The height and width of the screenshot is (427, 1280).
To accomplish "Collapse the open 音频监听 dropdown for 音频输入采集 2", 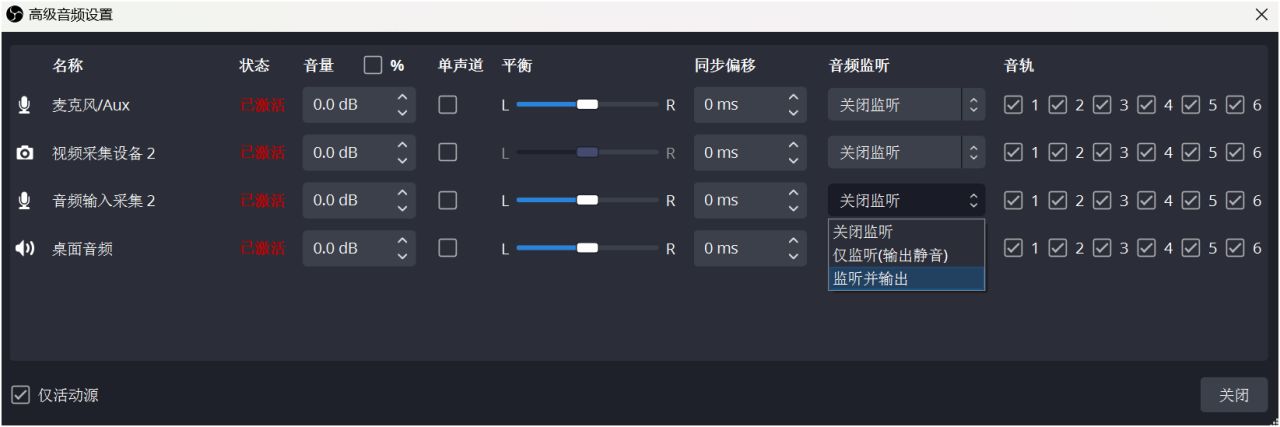I will coord(905,201).
